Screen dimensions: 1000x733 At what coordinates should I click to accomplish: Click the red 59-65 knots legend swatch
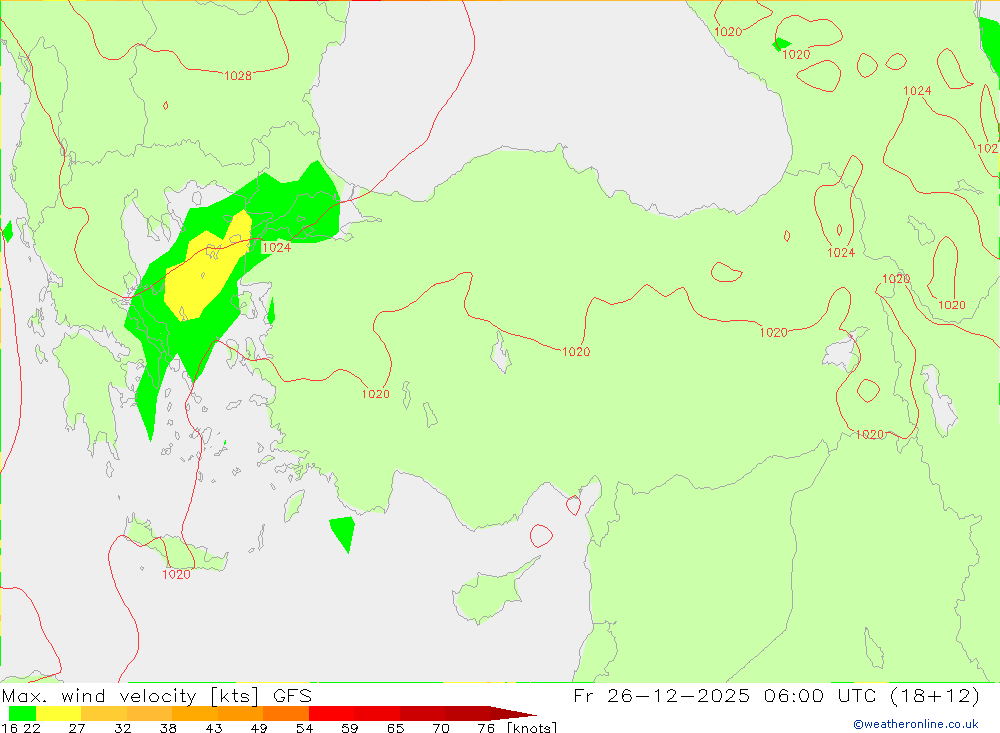(377, 713)
